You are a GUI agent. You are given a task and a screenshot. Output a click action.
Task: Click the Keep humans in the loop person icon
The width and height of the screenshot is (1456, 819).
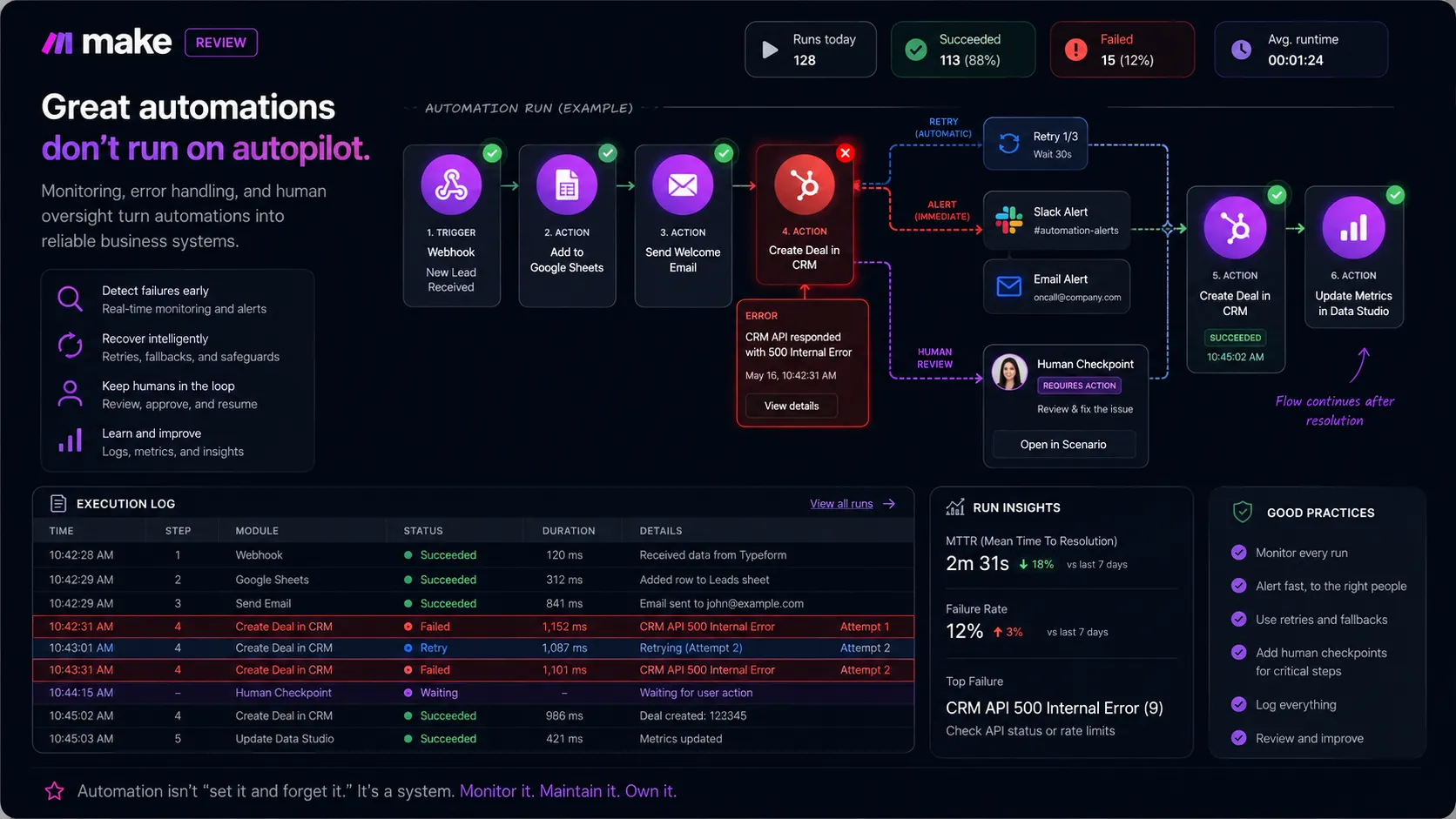coord(70,393)
